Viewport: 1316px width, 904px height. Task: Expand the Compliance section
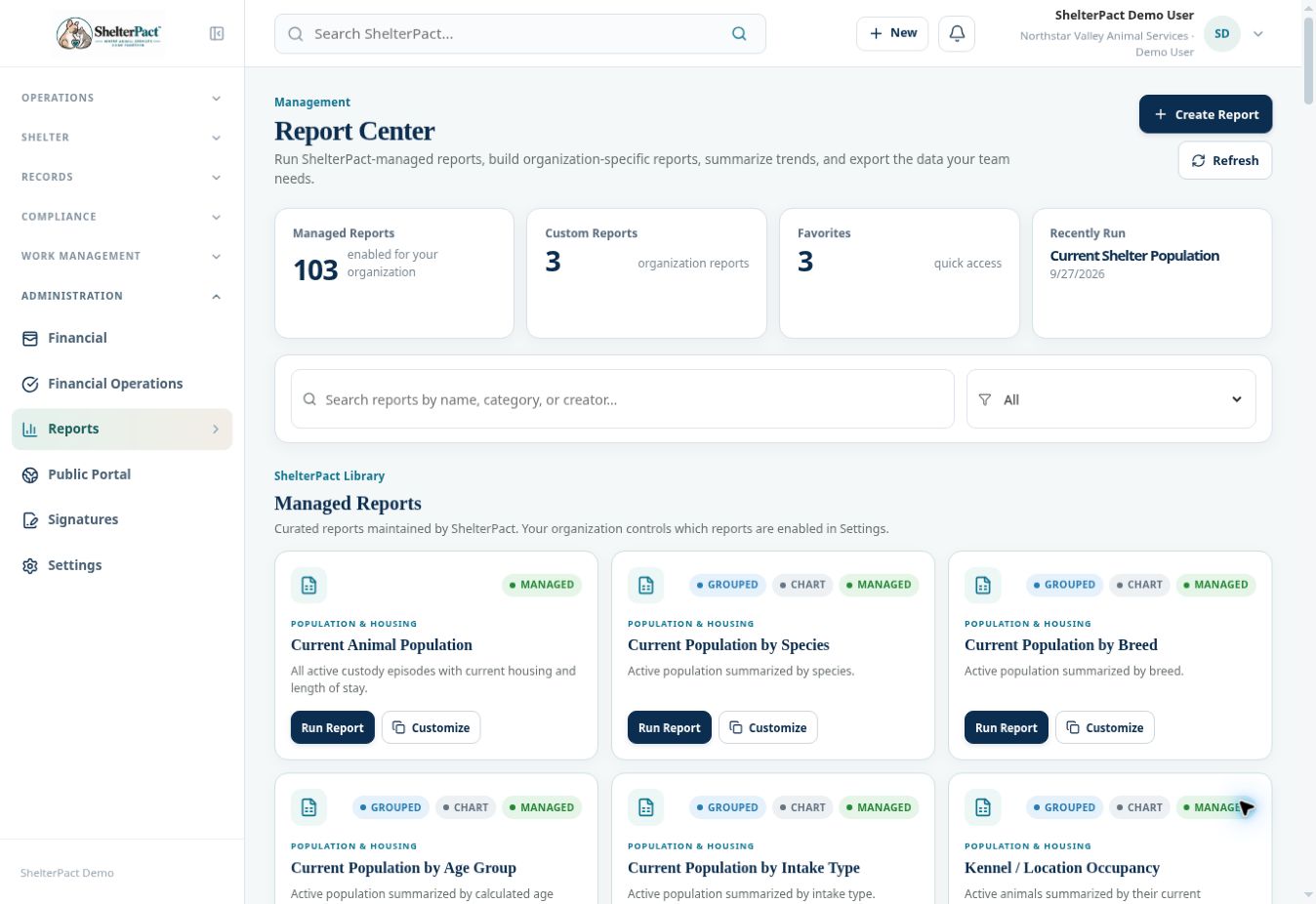pos(122,217)
